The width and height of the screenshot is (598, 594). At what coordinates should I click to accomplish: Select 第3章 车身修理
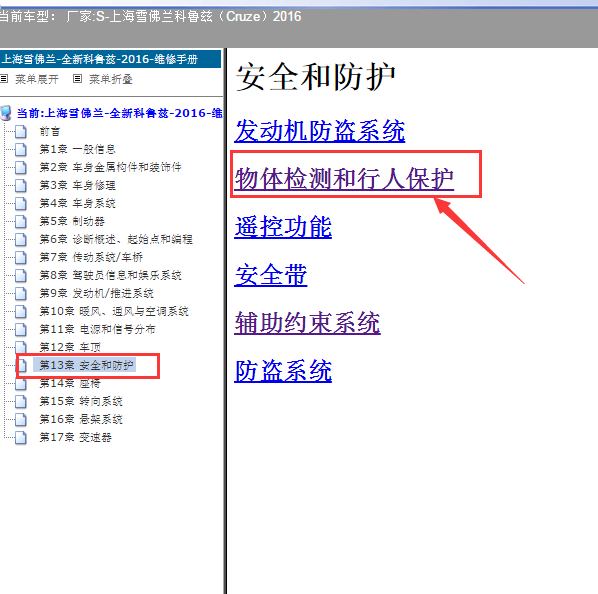[77, 185]
